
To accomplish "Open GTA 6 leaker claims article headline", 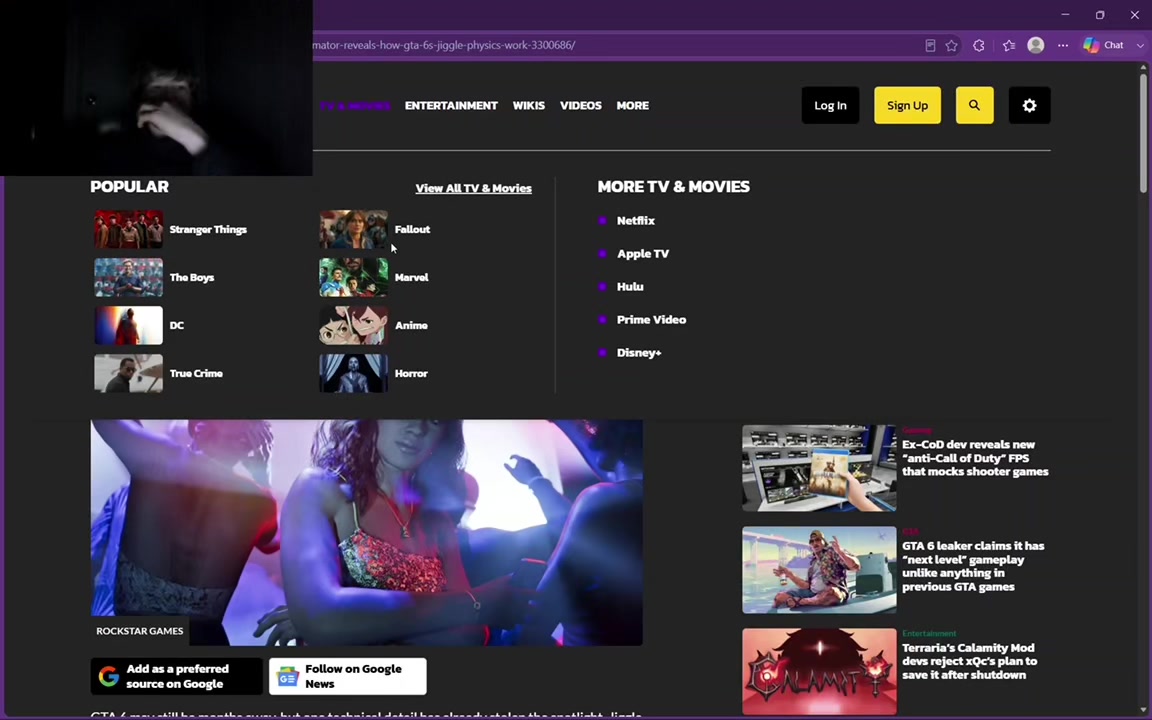I will tap(973, 566).
